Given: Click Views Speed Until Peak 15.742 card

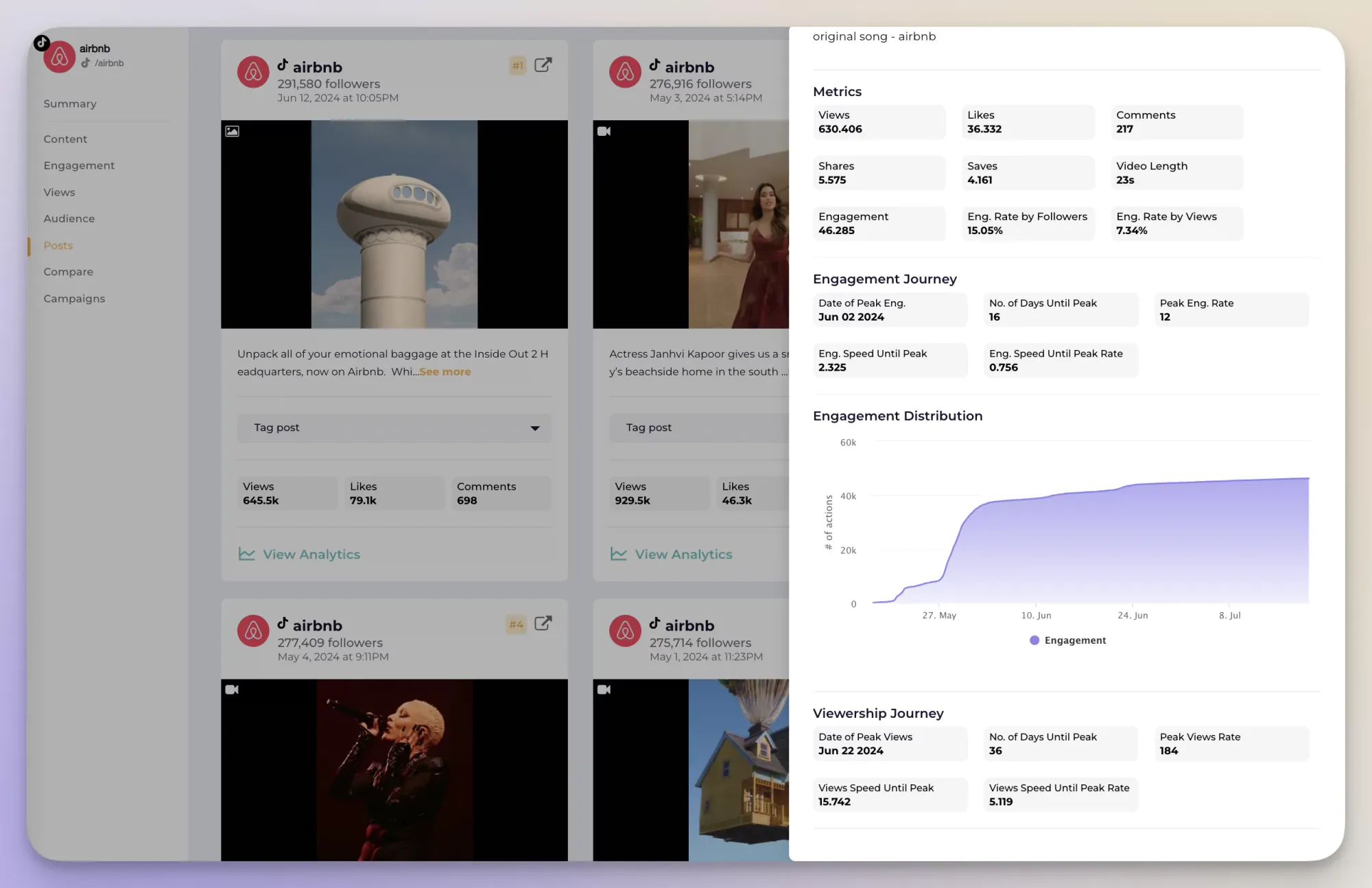Looking at the screenshot, I should [x=890, y=795].
